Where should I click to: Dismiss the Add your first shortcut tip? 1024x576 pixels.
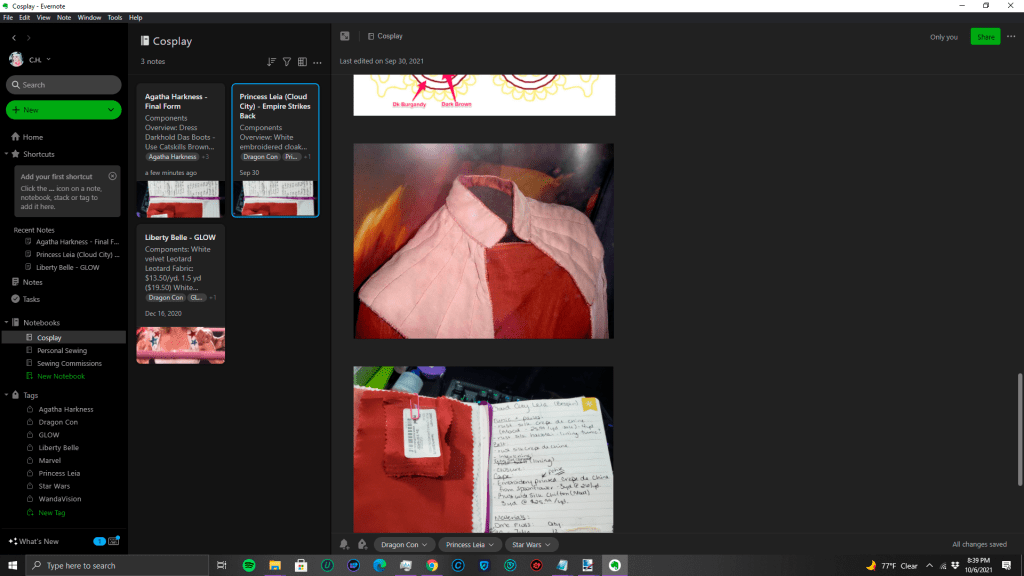pos(112,176)
